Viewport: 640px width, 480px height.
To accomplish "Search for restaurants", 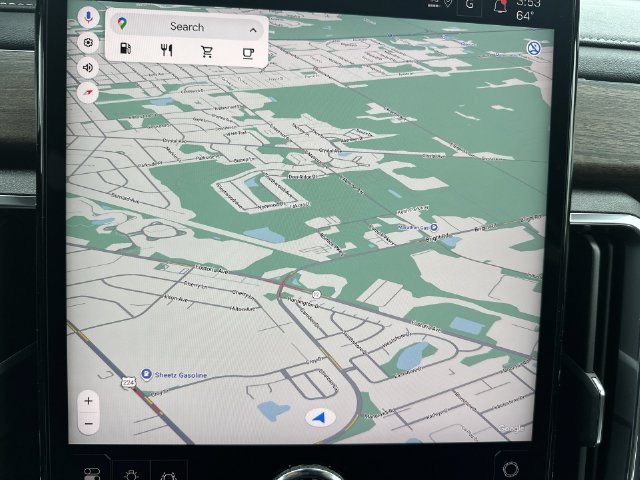I will pos(166,50).
